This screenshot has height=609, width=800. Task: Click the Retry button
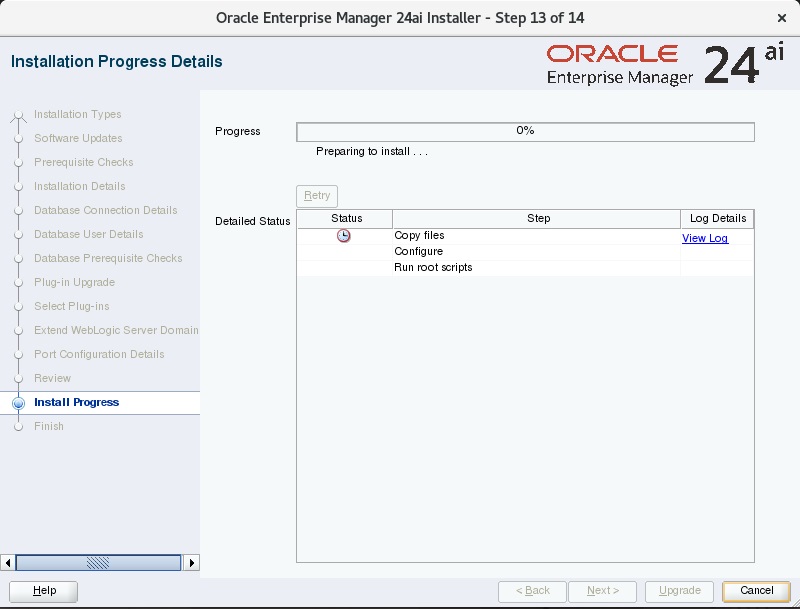click(x=317, y=196)
